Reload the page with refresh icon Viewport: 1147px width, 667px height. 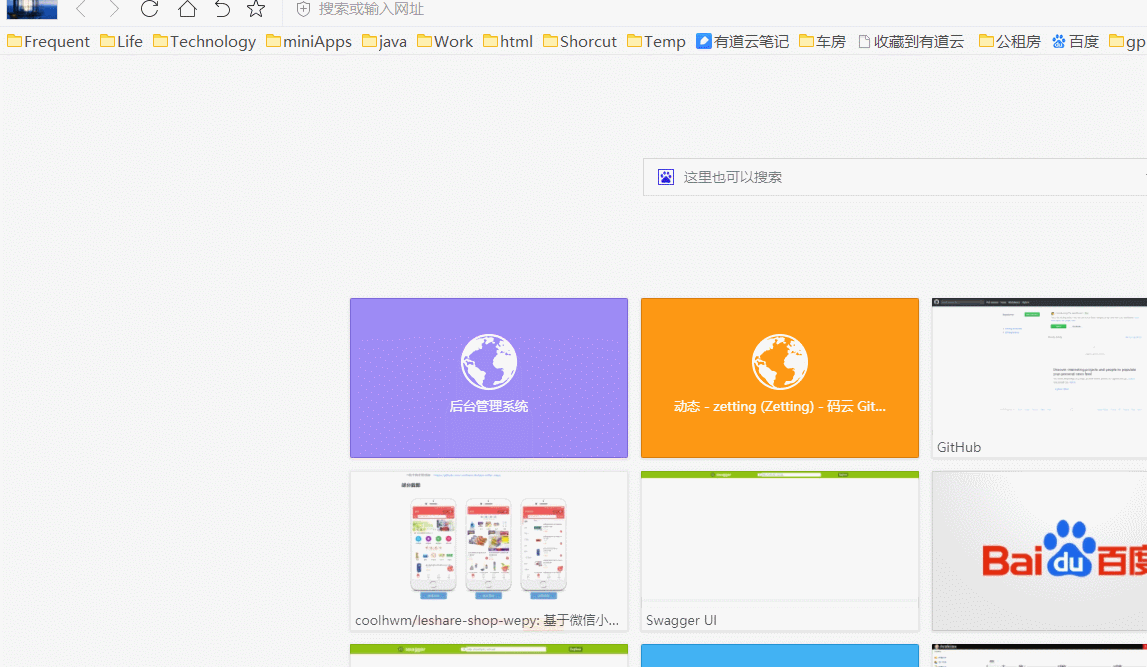pyautogui.click(x=149, y=9)
